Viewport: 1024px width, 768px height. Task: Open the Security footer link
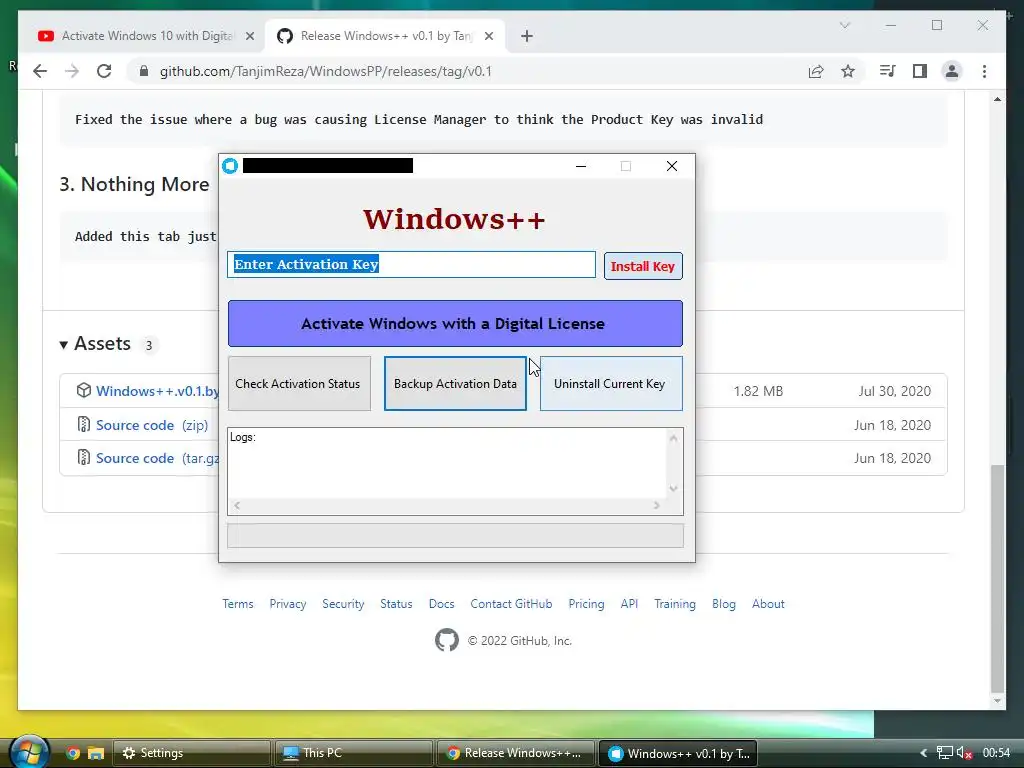tap(343, 604)
